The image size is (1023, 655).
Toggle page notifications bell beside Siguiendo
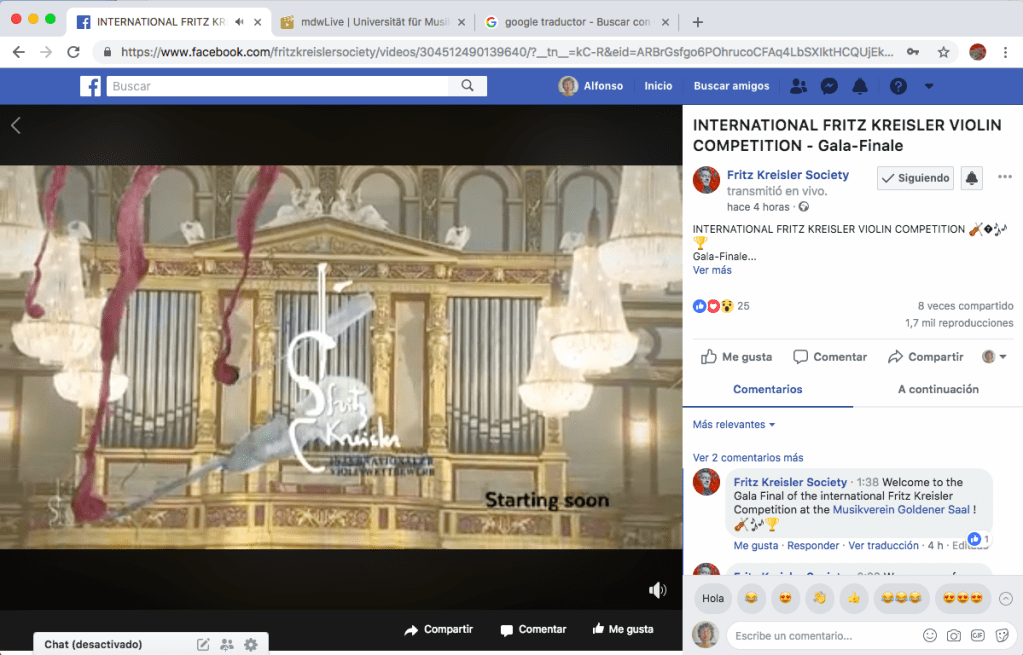[x=971, y=178]
